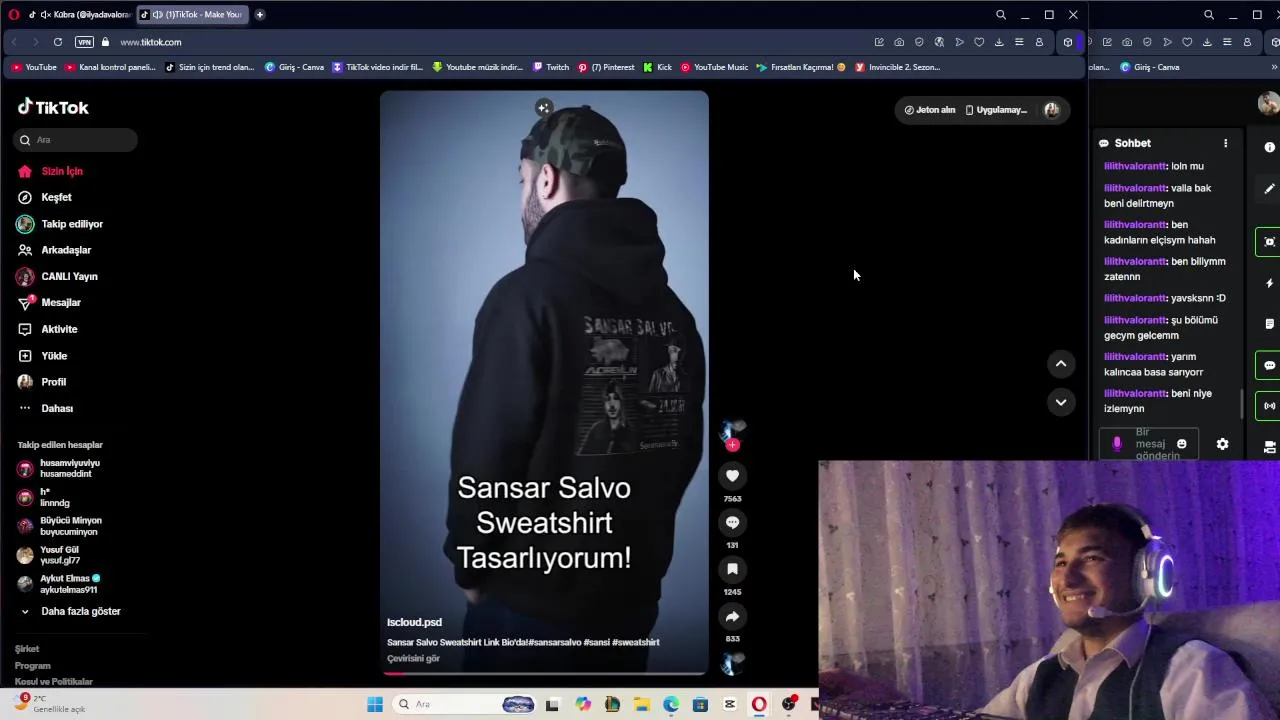Click Program footer link
This screenshot has height=720, width=1280.
tap(32, 665)
